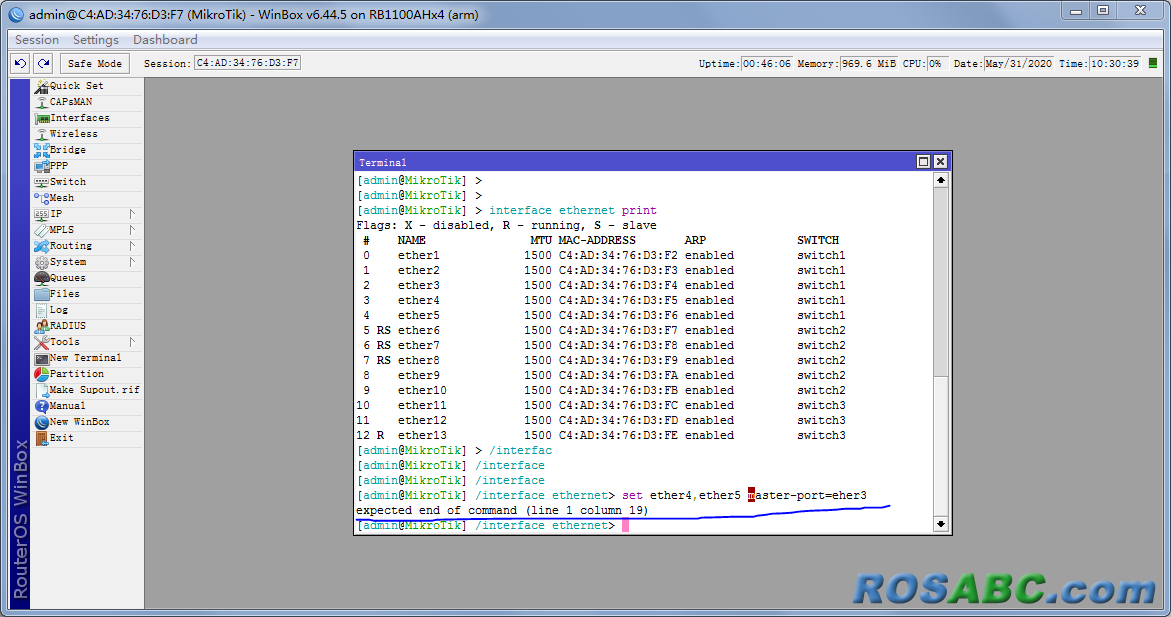Open Manual via help icon

pyautogui.click(x=41, y=406)
